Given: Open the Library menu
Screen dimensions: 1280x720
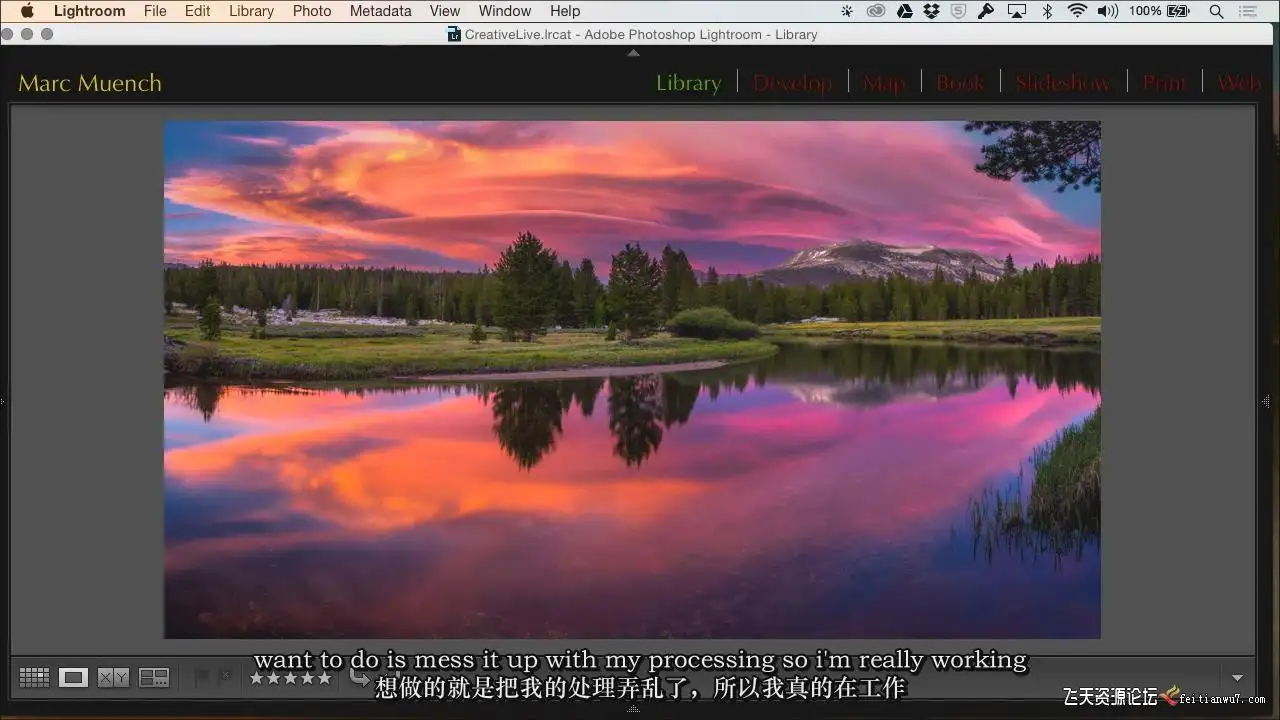Looking at the screenshot, I should click(251, 11).
